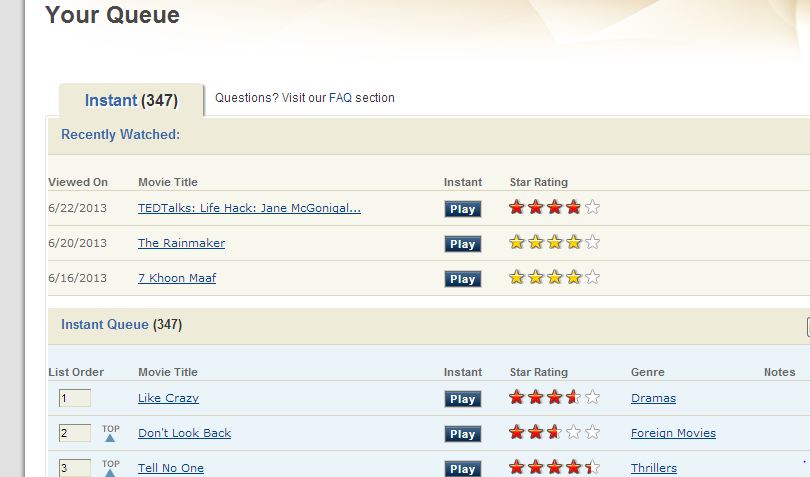This screenshot has width=810, height=477.
Task: Click the 6/20/2013 viewed date
Action: pyautogui.click(x=77, y=243)
